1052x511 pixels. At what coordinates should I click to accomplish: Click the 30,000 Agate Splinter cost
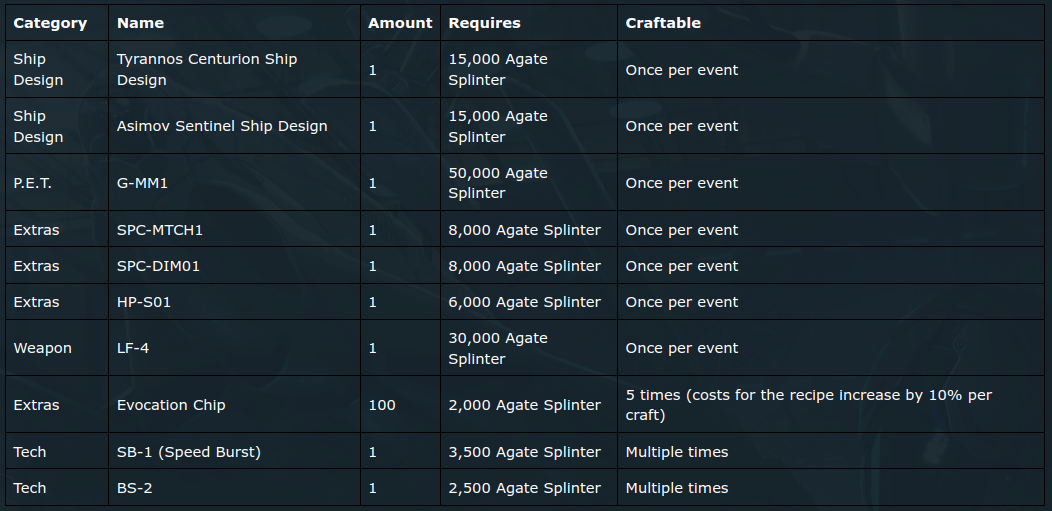coord(498,348)
